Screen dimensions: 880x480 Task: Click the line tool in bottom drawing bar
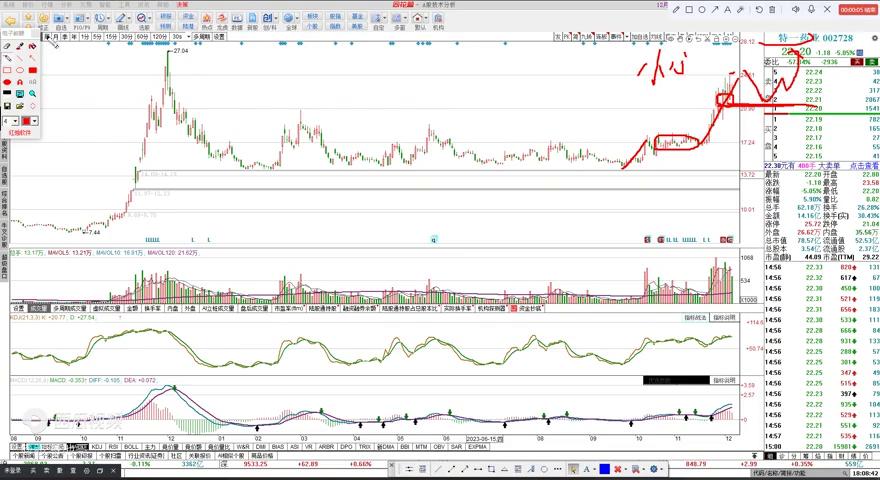[437, 469]
